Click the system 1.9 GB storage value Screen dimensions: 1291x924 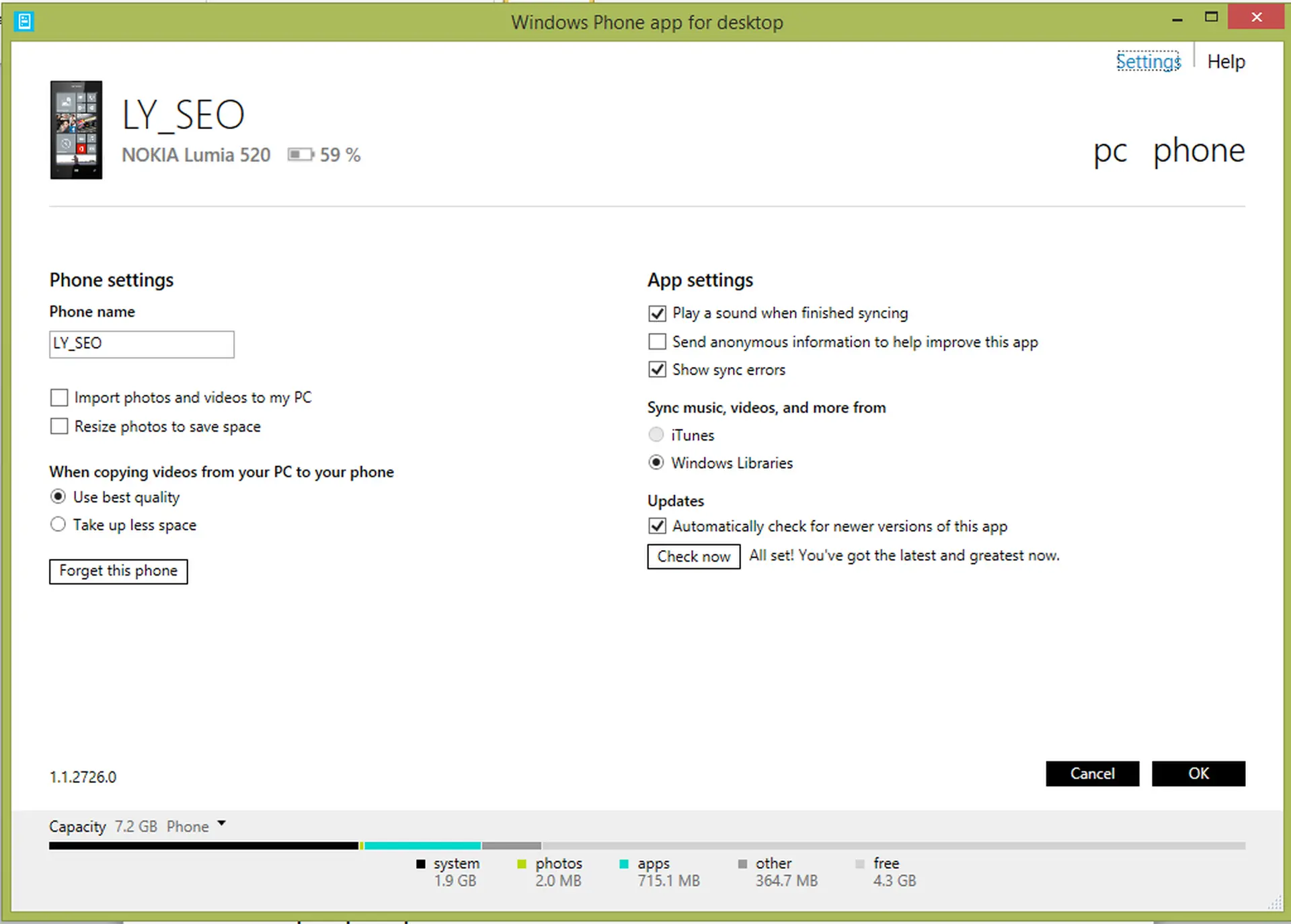(455, 881)
